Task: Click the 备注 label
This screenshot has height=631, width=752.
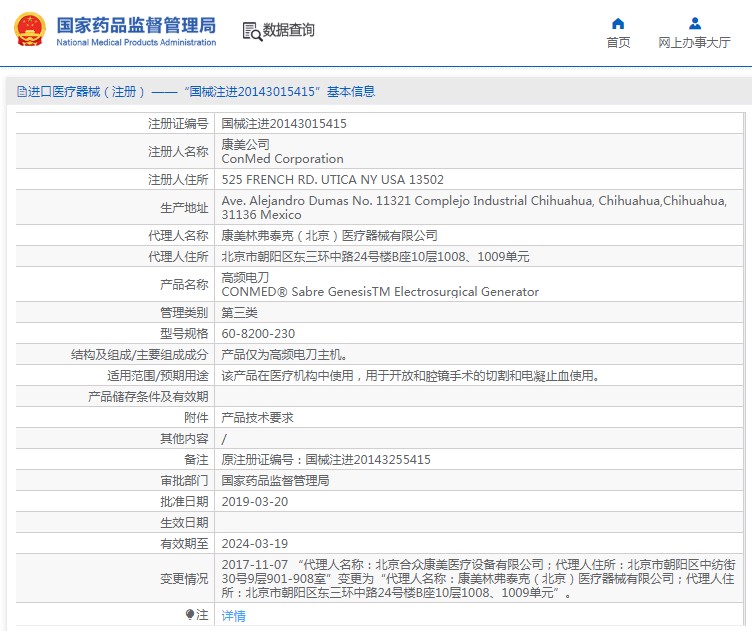Action: [196, 460]
